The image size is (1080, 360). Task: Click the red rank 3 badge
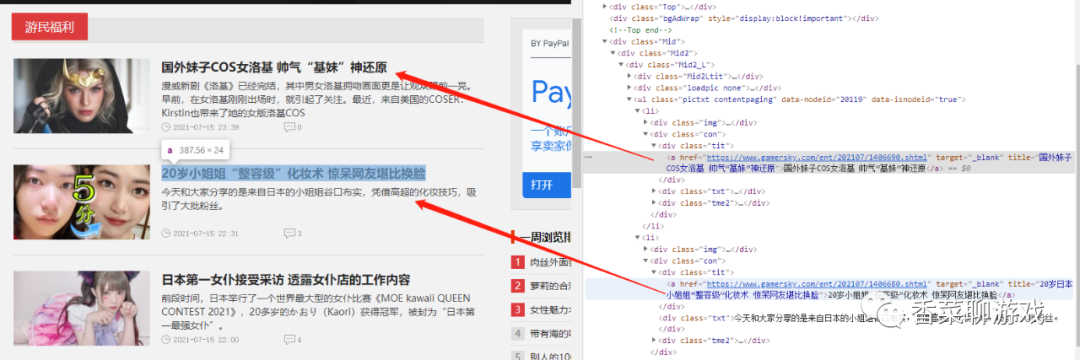[x=518, y=310]
